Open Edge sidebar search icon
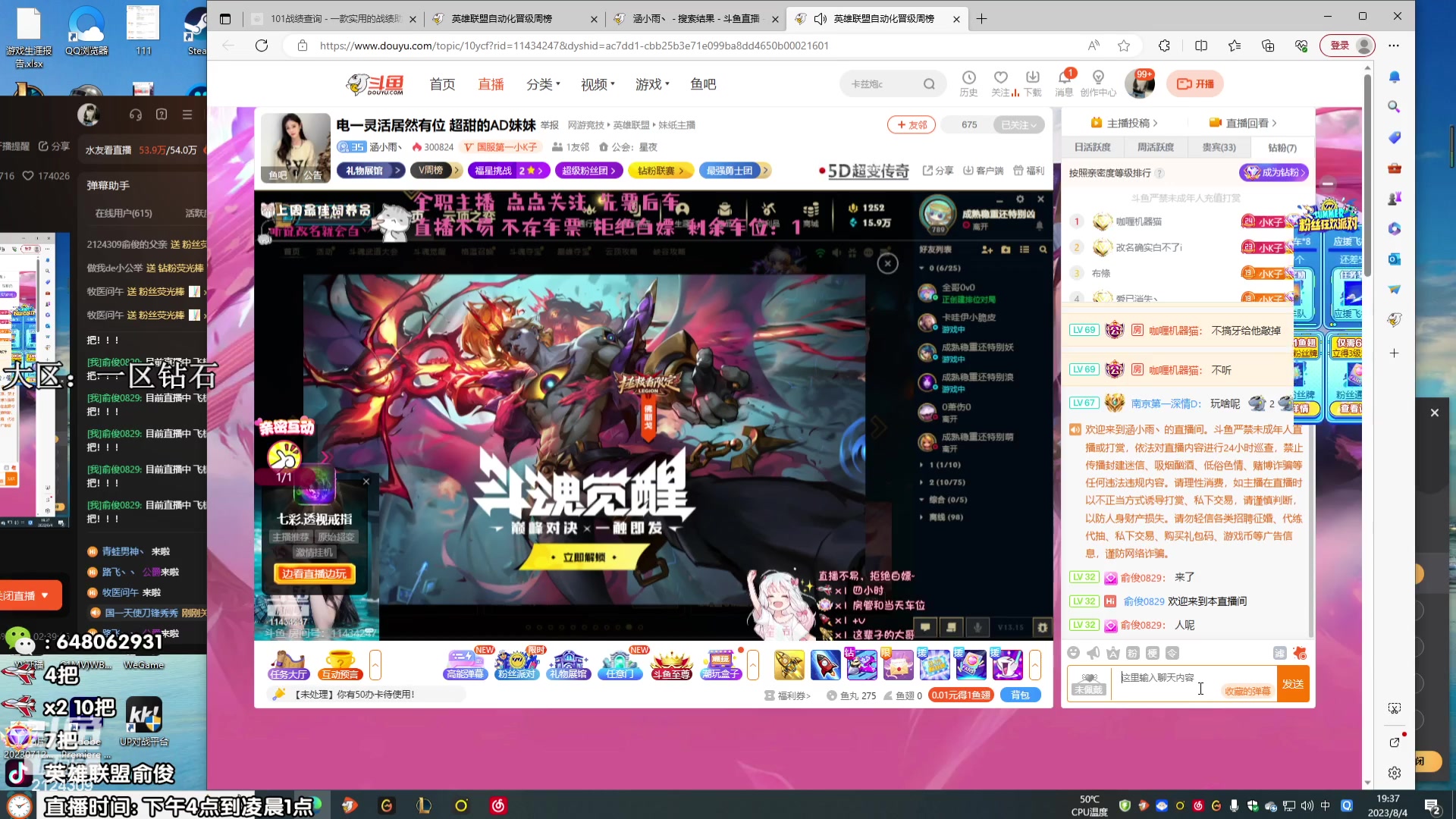Screen dimensions: 1456x819 [x=1394, y=107]
